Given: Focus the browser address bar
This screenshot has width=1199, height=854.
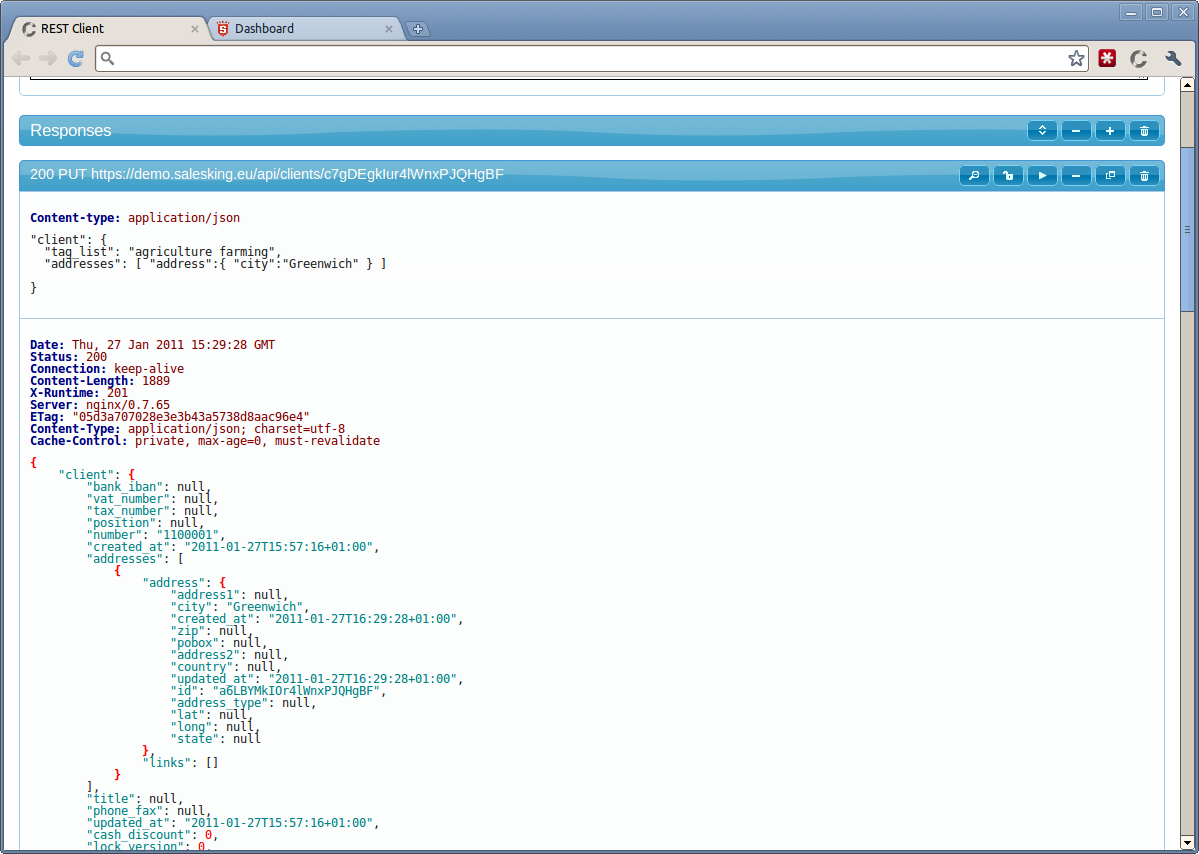Looking at the screenshot, I should point(591,58).
